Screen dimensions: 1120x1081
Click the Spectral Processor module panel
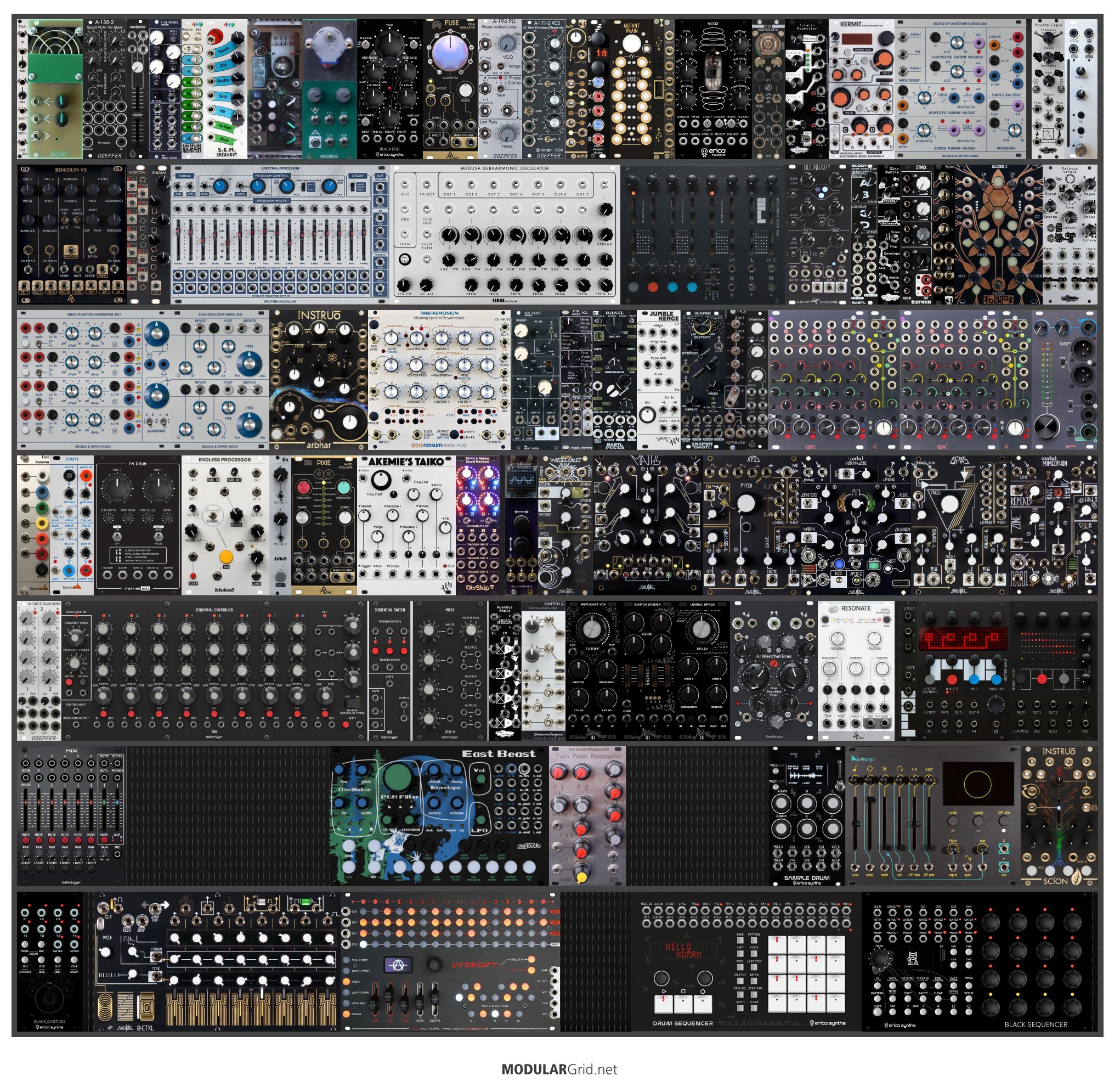(279, 234)
